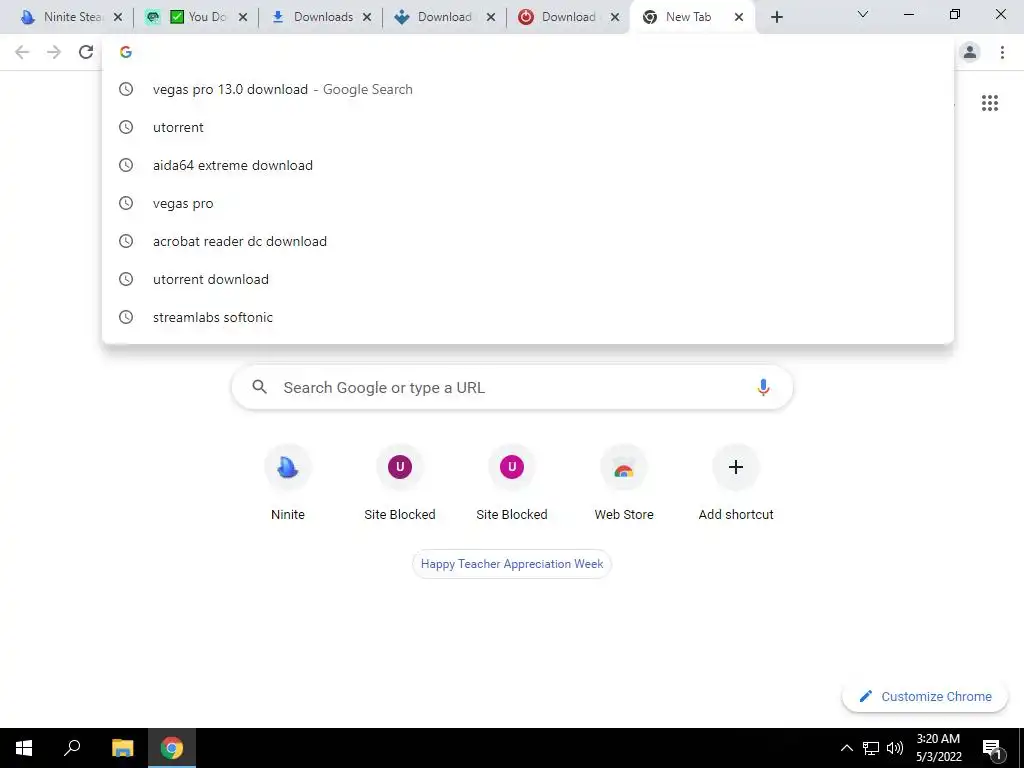The height and width of the screenshot is (768, 1024).
Task: Click the Forward arrow in the toolbar
Action: 54,52
